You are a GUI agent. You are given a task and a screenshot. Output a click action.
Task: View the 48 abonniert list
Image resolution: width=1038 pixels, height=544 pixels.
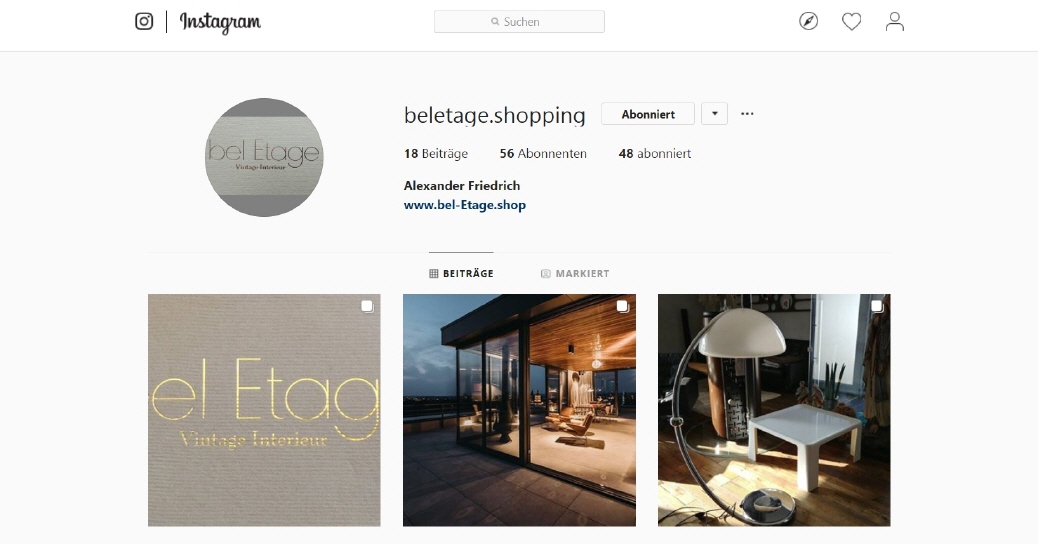point(655,154)
